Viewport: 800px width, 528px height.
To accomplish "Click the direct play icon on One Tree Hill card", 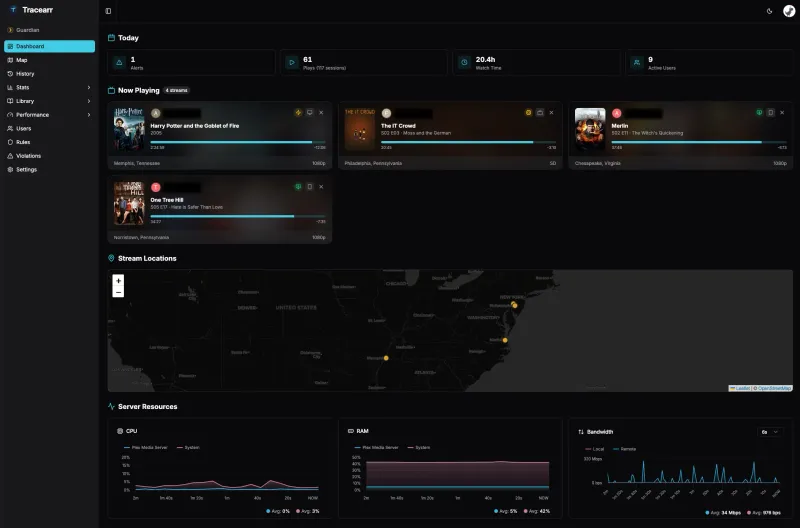I will (298, 187).
